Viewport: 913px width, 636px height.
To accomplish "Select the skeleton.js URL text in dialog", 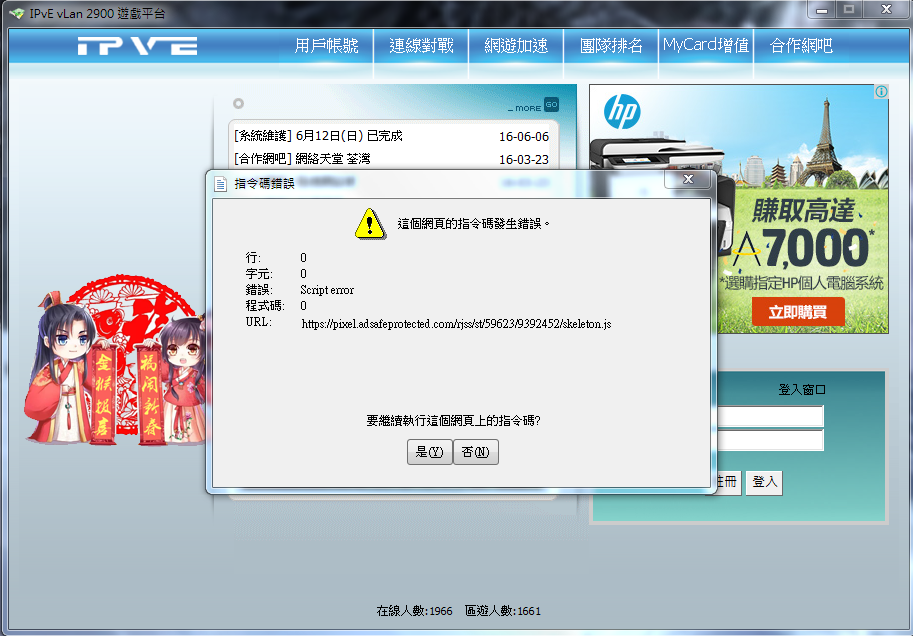I will (456, 324).
